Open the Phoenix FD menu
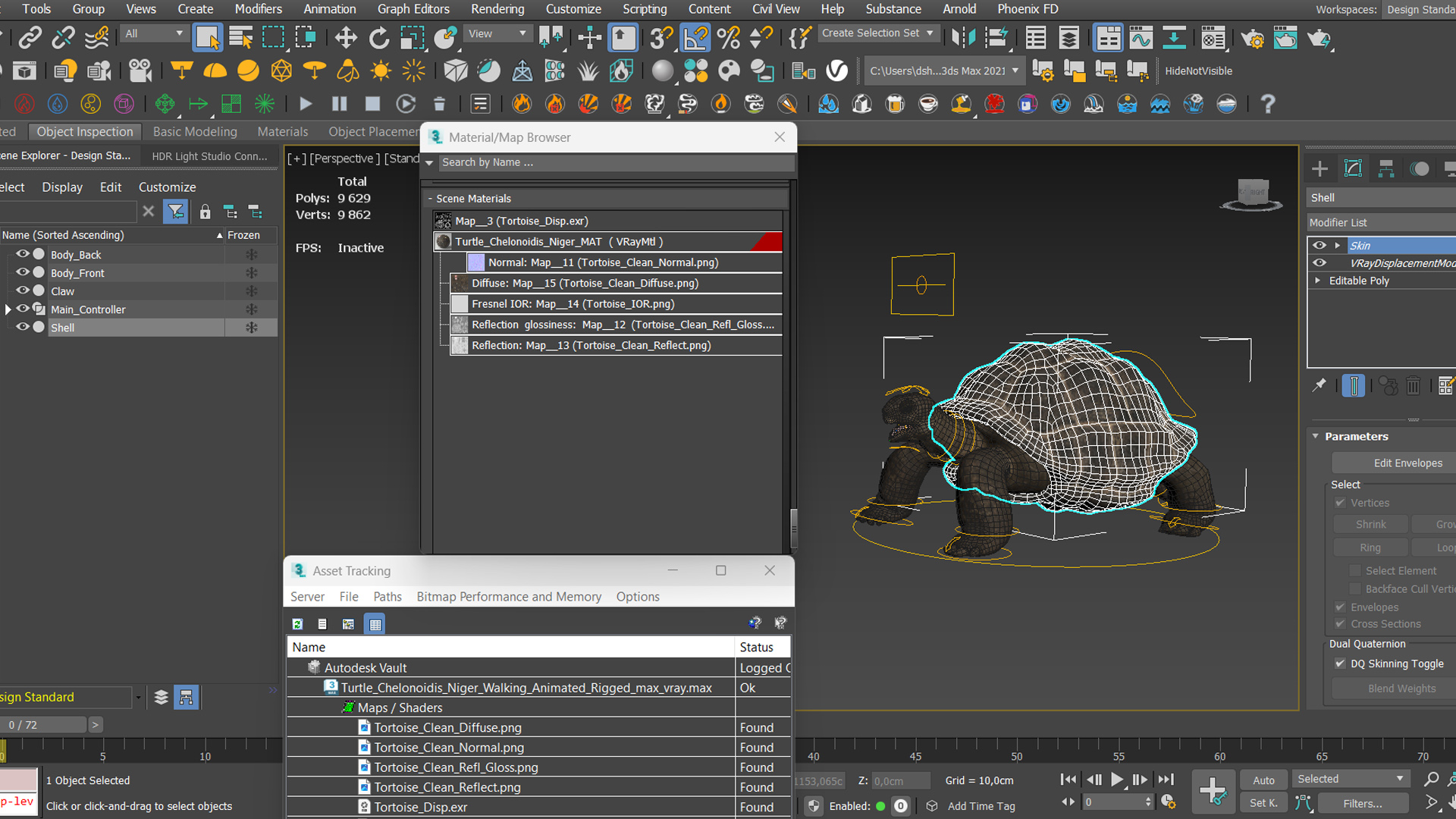Viewport: 1456px width, 819px height. coord(1028,9)
